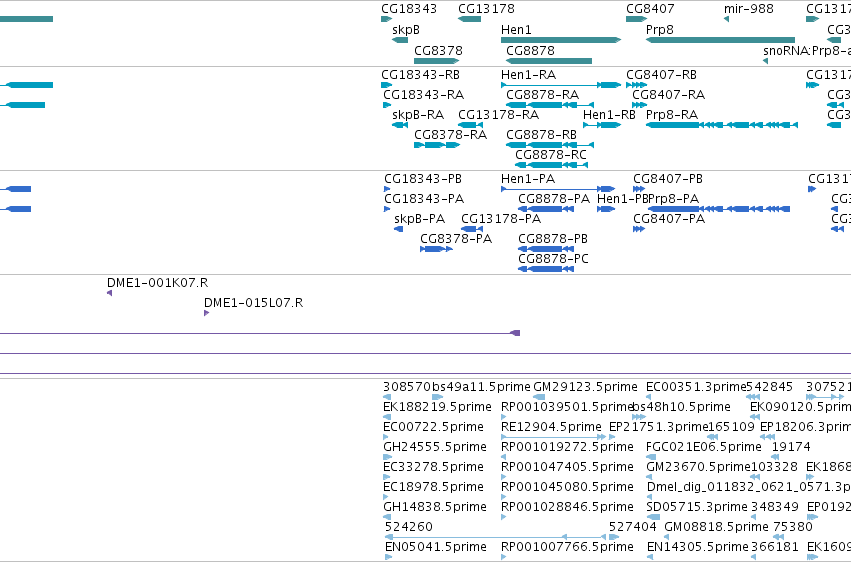This screenshot has width=851, height=562.
Task: Select the EC18978.5prime label
Action: click(434, 487)
